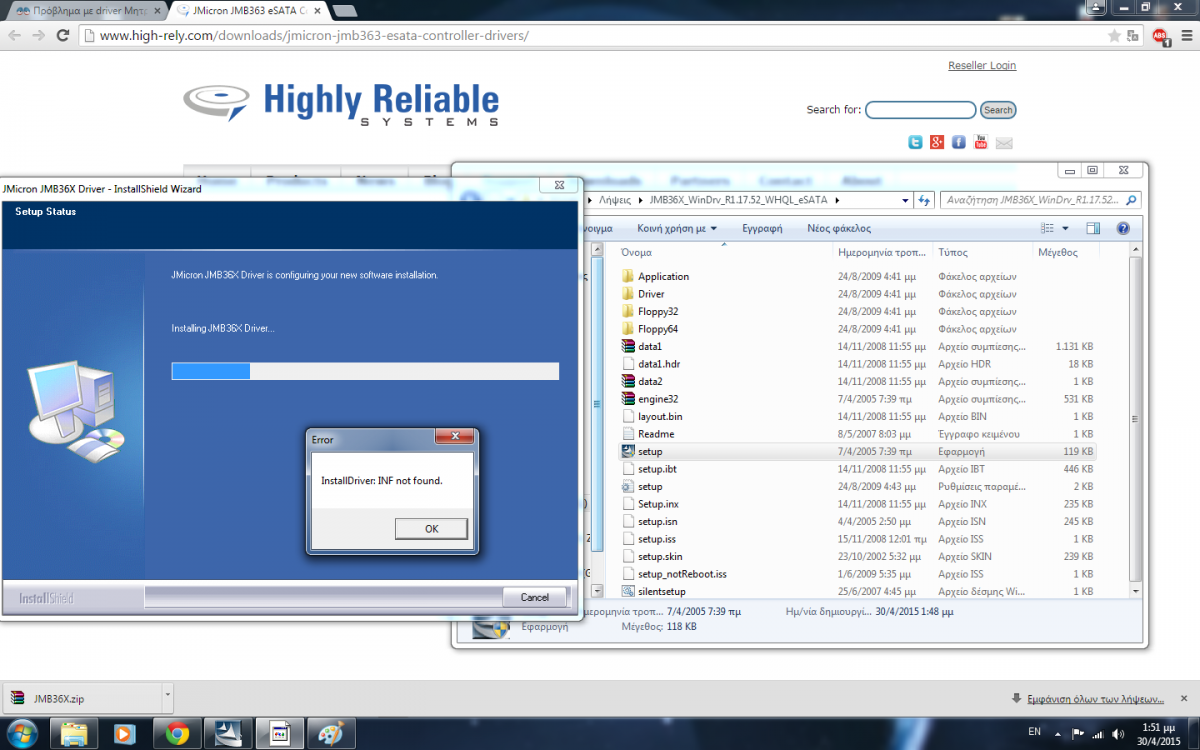Select the data1.hdr file
The image size is (1200, 750).
point(658,364)
